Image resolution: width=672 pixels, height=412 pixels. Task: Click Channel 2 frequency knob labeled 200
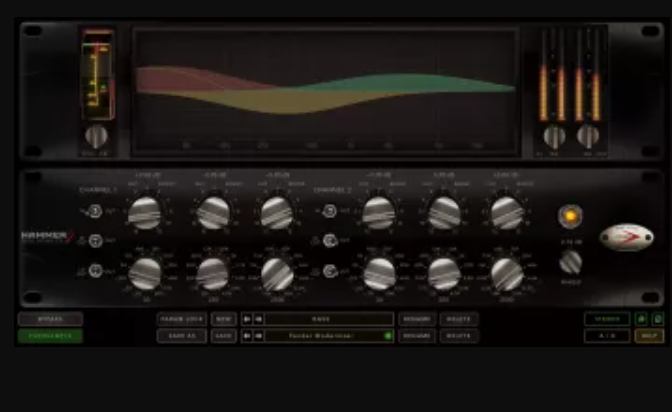[x=444, y=274]
